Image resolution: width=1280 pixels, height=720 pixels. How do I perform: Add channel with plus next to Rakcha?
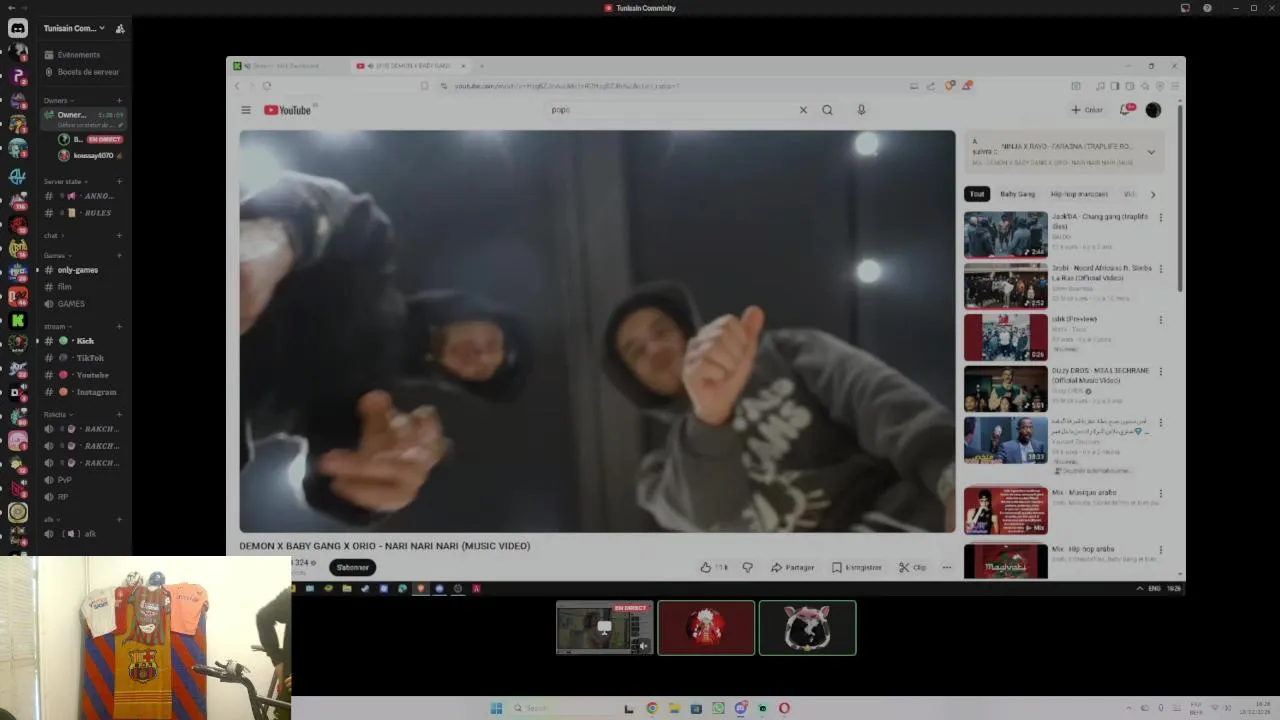pos(119,414)
